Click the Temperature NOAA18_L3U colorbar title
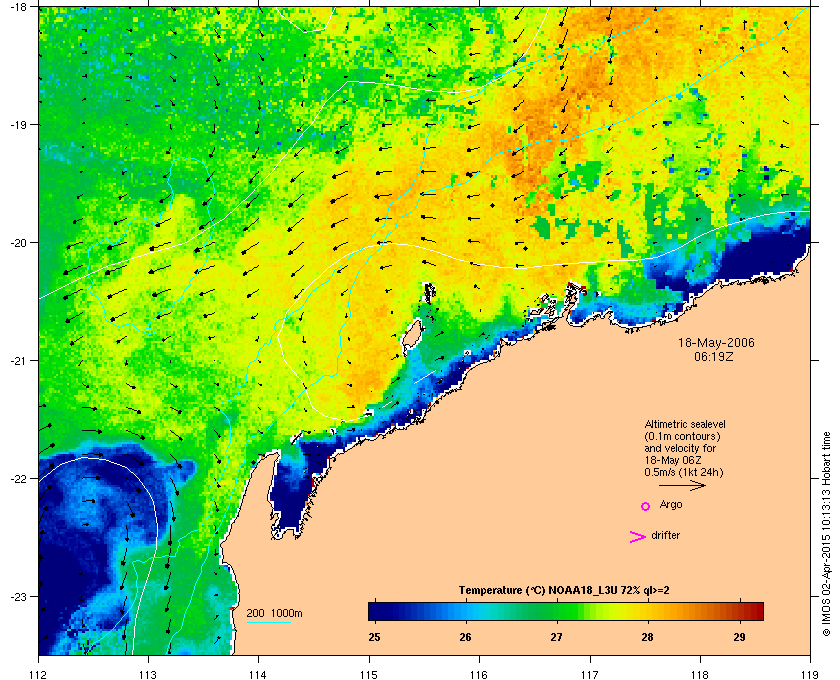Viewport: 840px width, 680px height. 564,591
